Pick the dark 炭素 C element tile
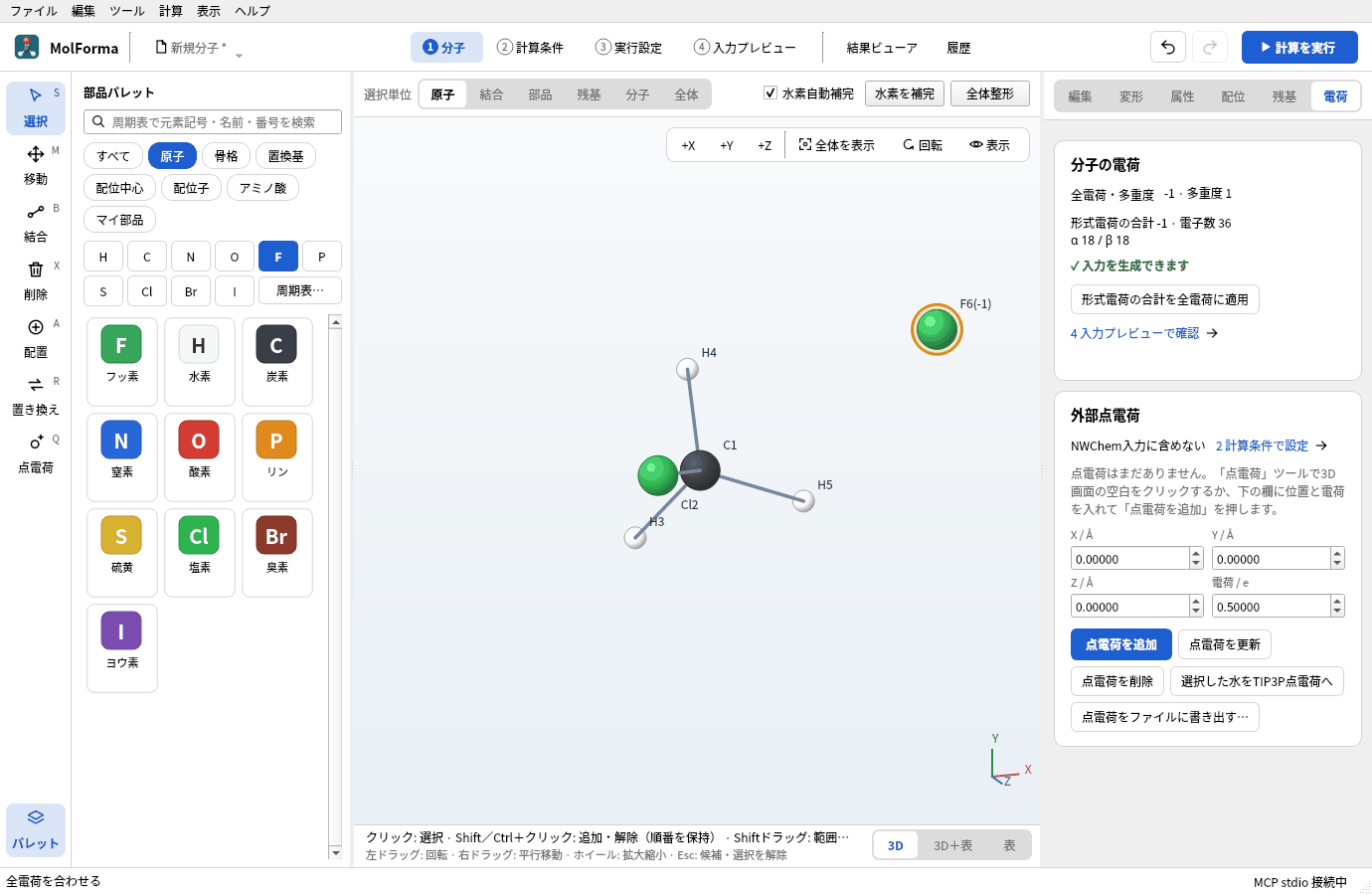Image resolution: width=1372 pixels, height=895 pixels. coord(276,361)
